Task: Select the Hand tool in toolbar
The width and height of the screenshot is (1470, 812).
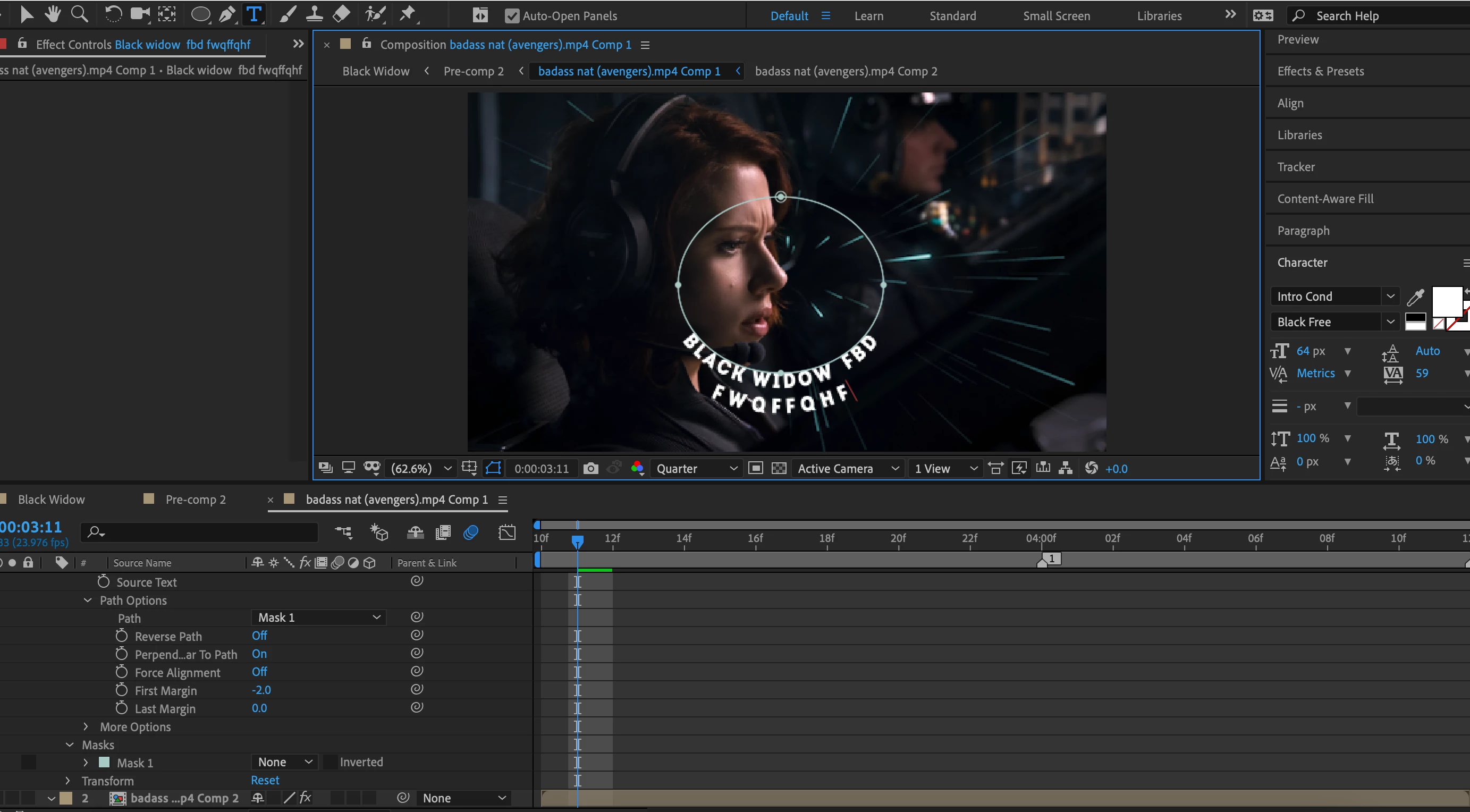Action: click(x=53, y=14)
